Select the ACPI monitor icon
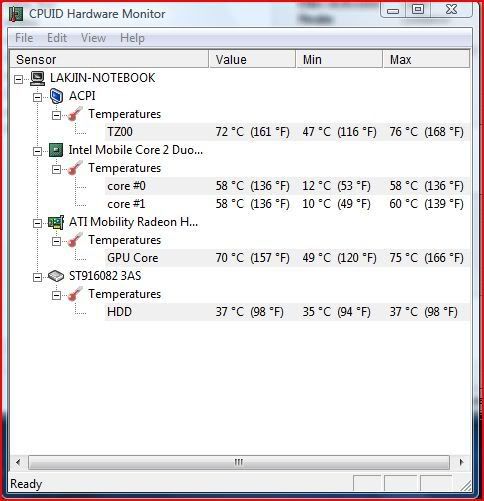Viewport: 484px width, 501px height. tap(56, 96)
